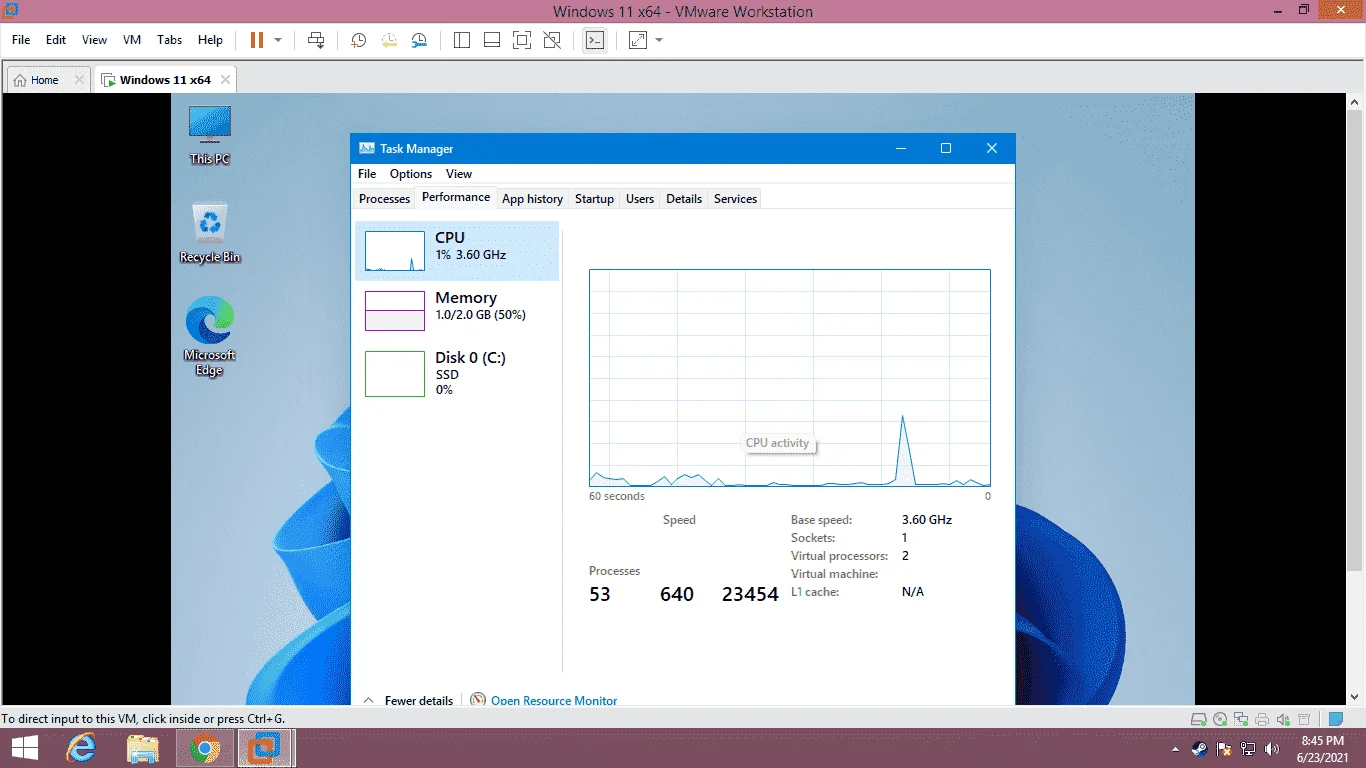Click the CD/DVD drive status icon
This screenshot has width=1366, height=768.
(x=1220, y=719)
